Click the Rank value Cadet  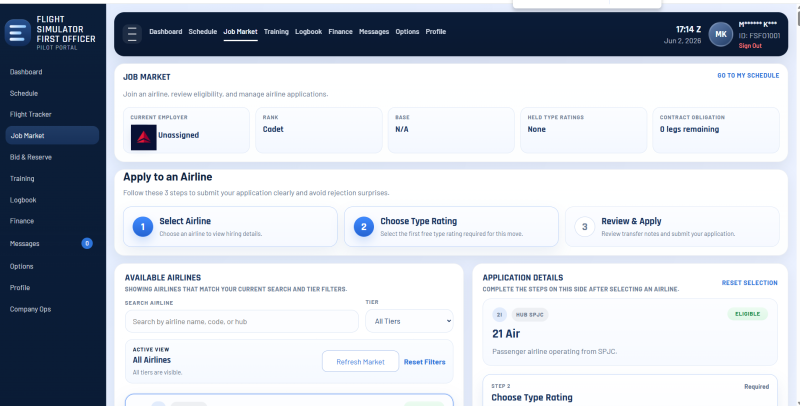click(273, 129)
